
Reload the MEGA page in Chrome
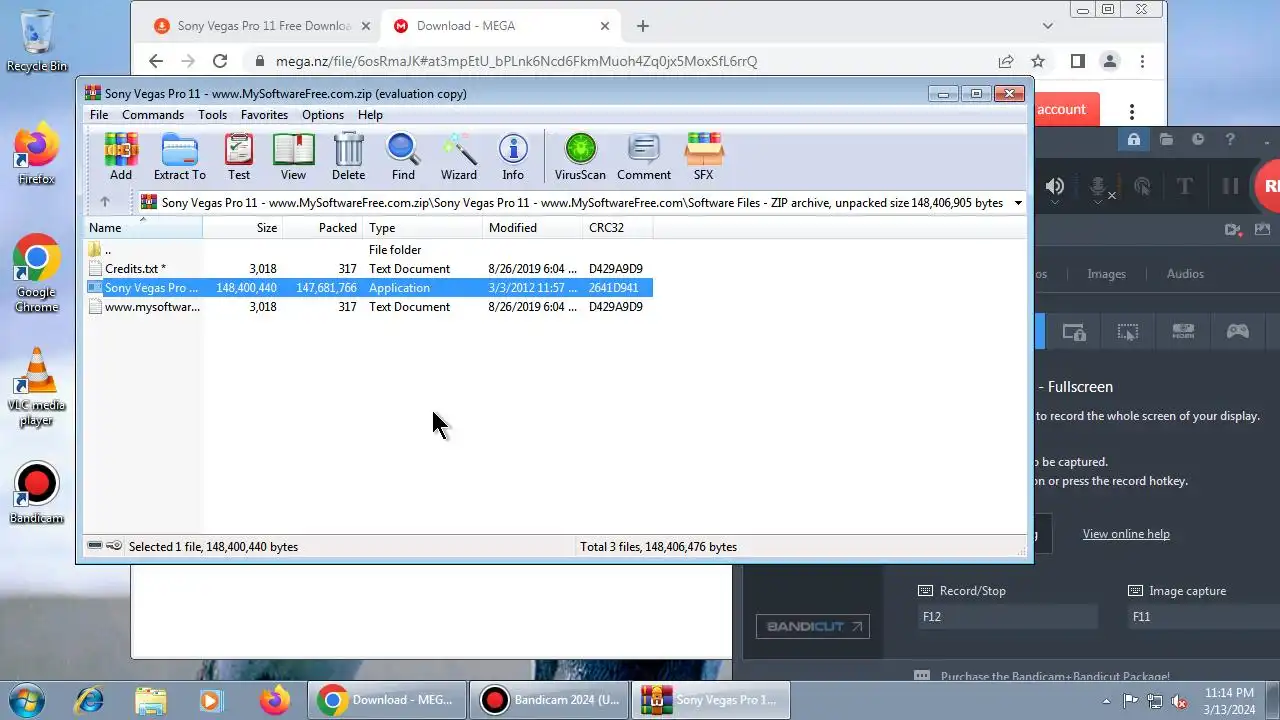[x=220, y=61]
